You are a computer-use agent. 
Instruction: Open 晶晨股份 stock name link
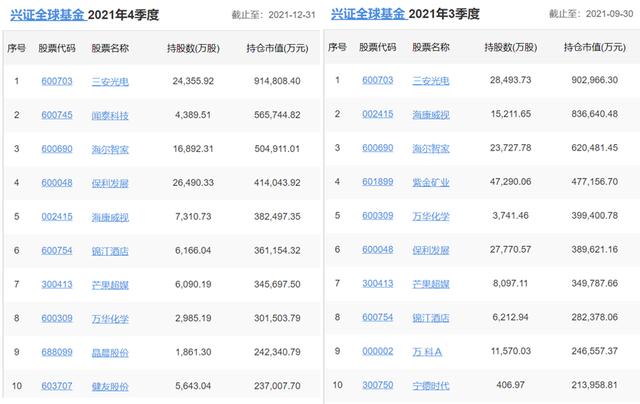[x=110, y=353]
